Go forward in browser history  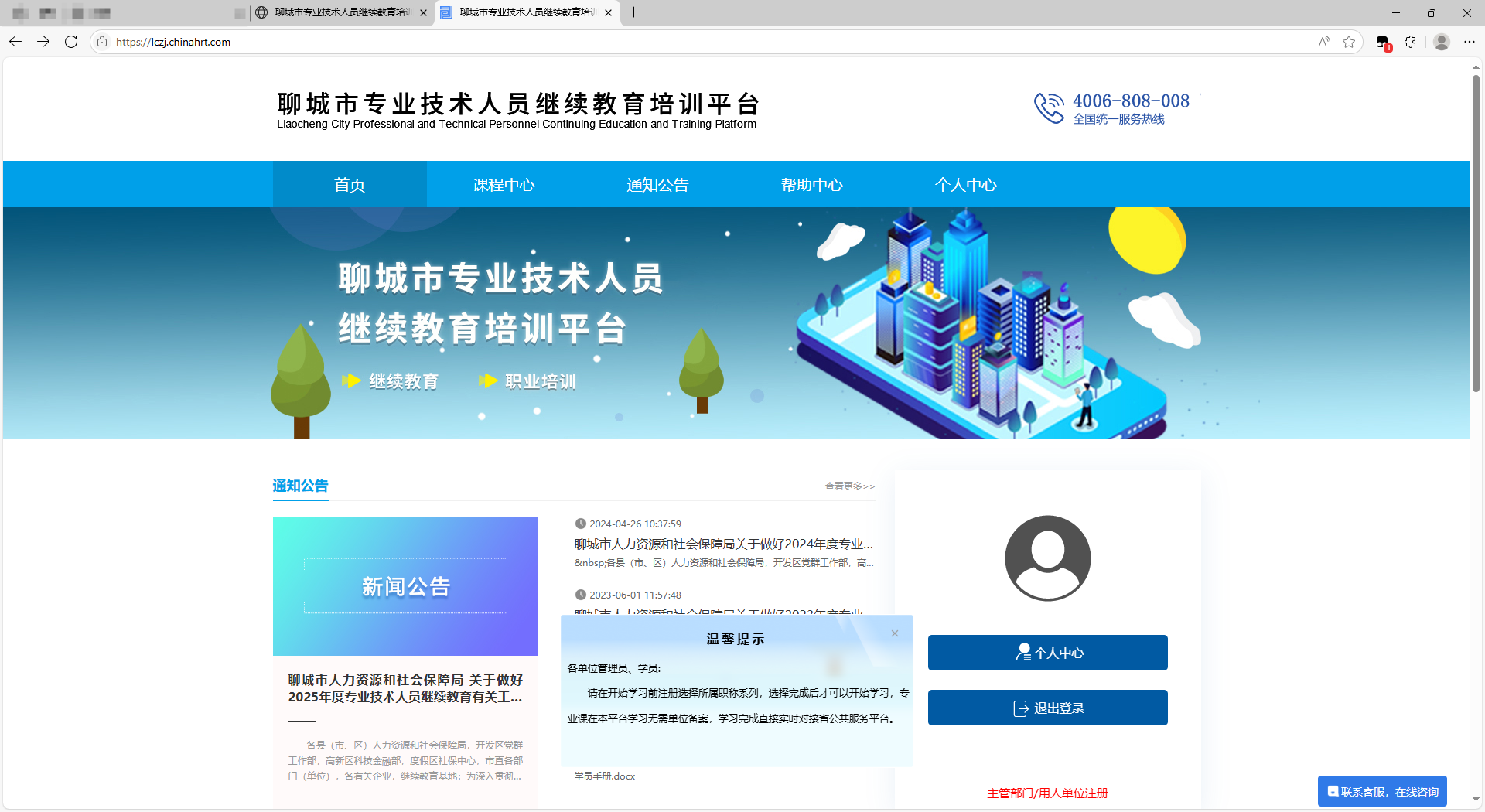43,42
